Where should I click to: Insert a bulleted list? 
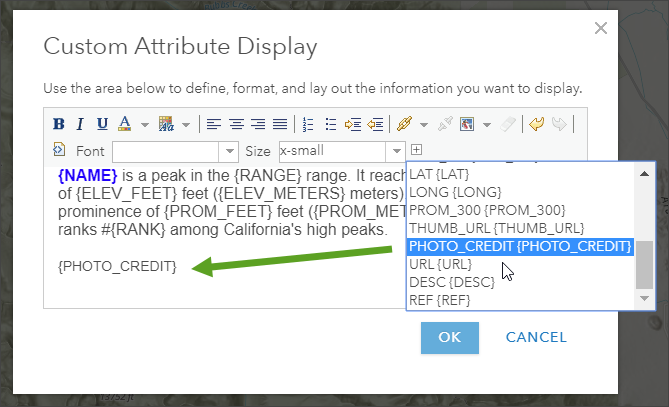click(x=329, y=124)
